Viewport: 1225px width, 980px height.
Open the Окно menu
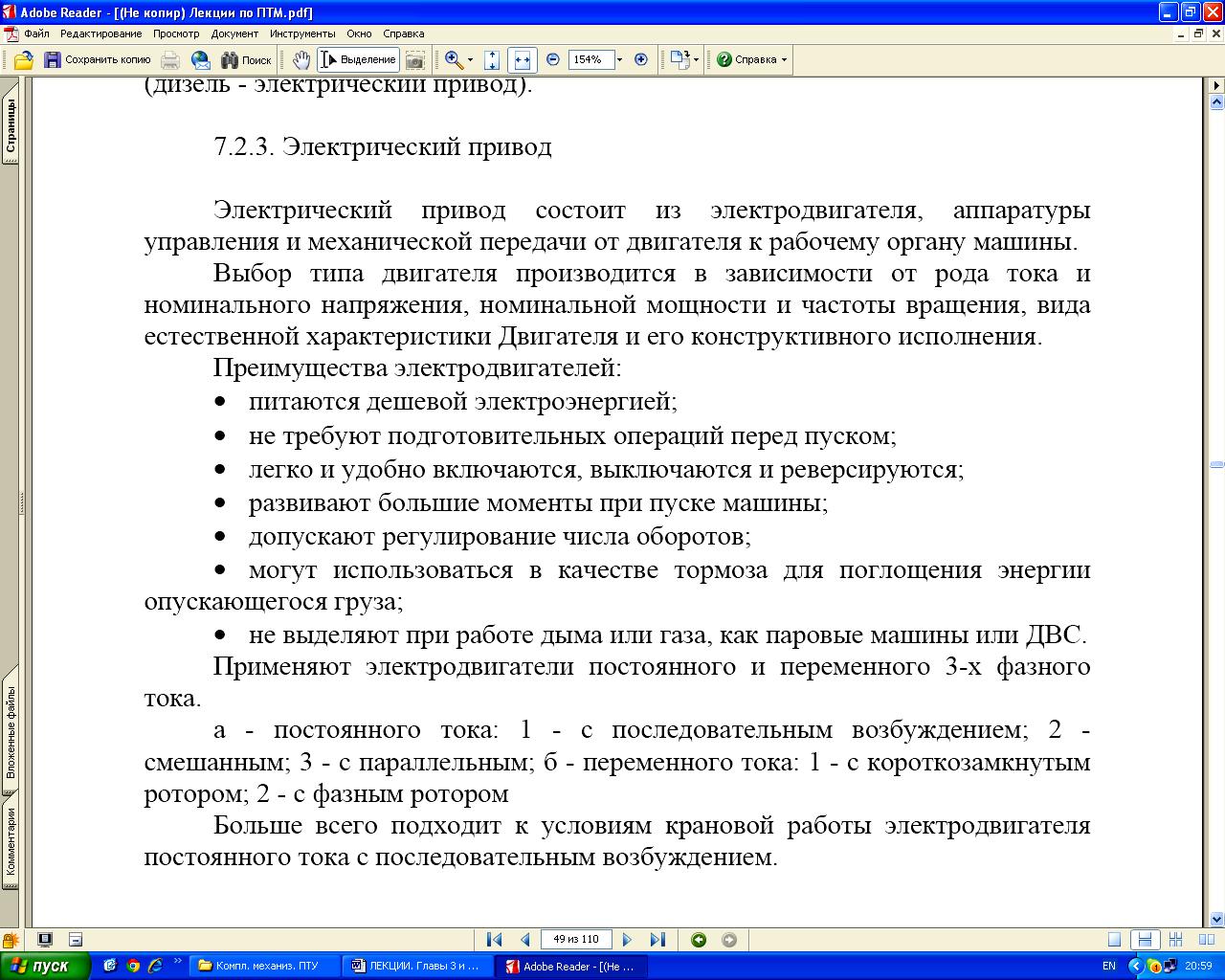[359, 33]
